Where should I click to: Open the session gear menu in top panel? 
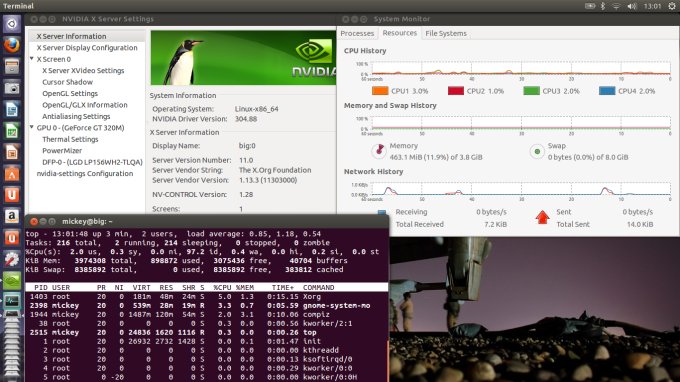point(672,6)
